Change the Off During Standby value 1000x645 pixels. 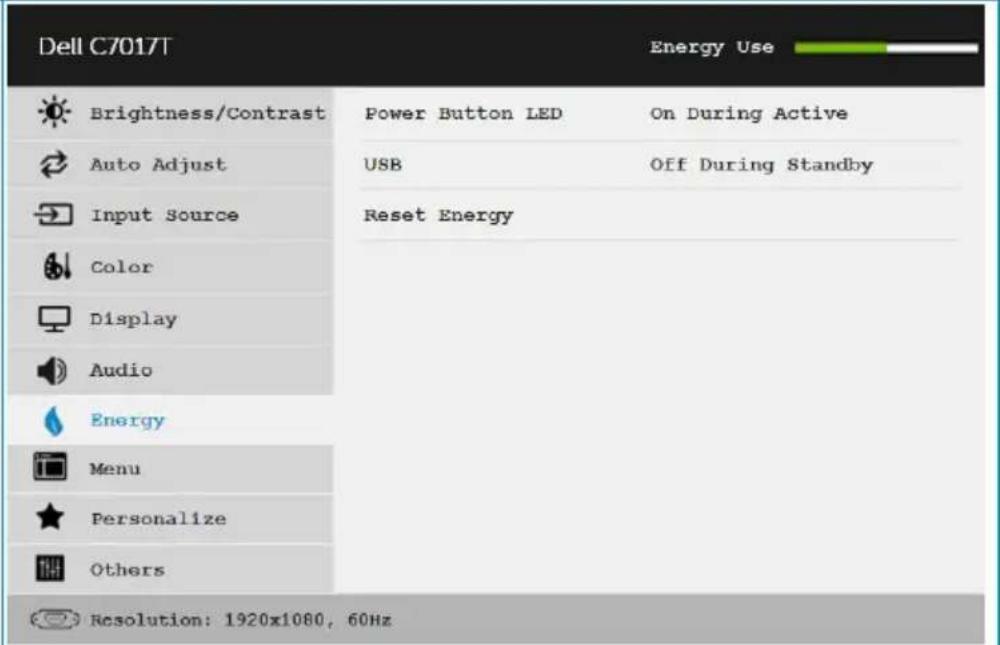[x=761, y=165]
